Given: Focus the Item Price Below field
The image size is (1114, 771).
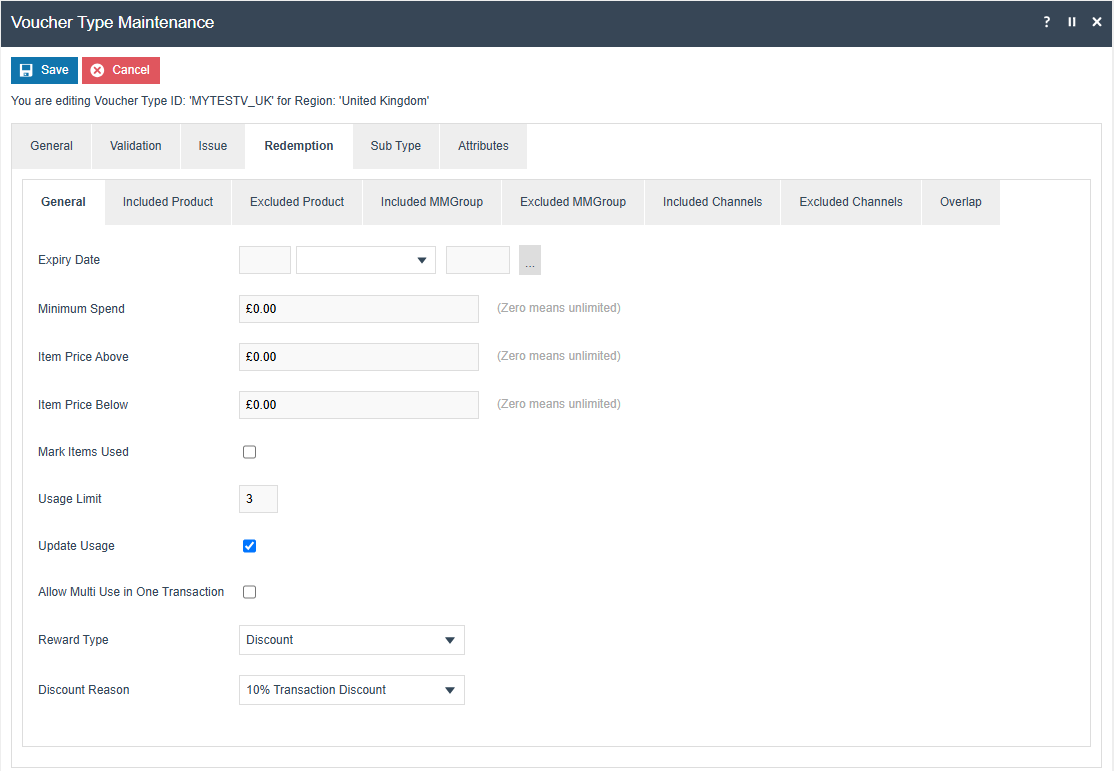Looking at the screenshot, I should click(x=359, y=405).
